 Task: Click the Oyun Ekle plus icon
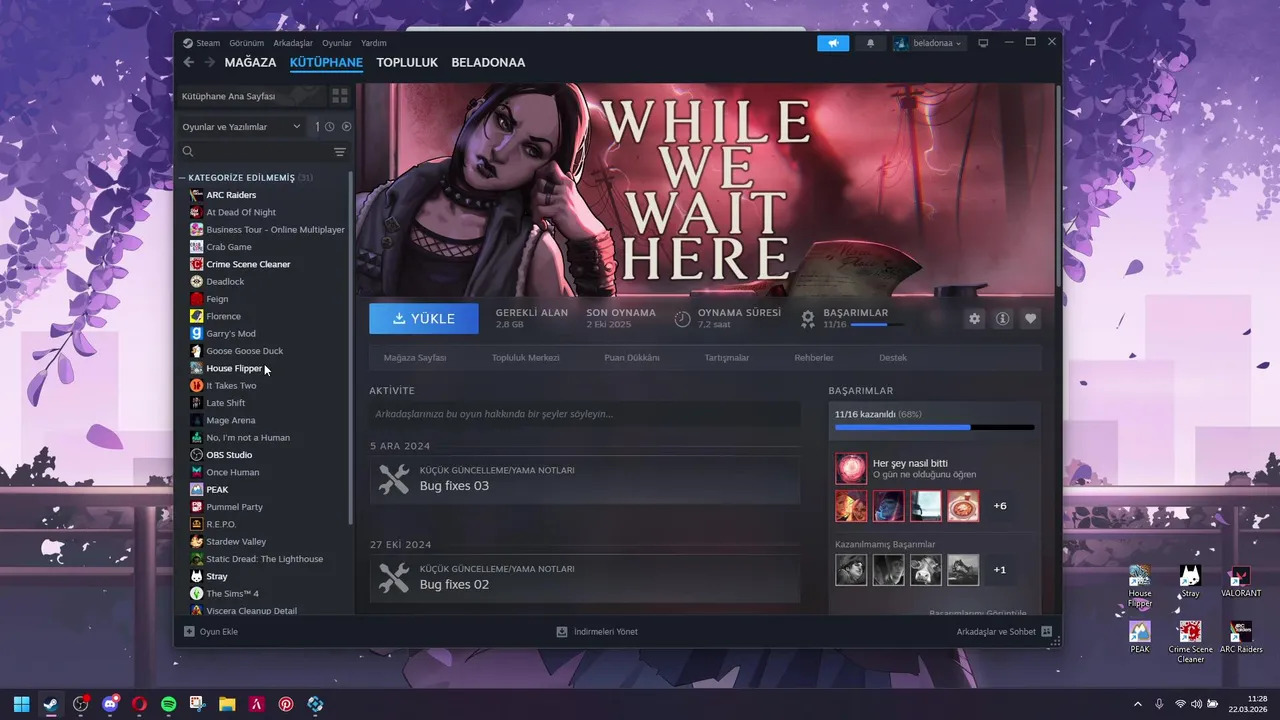tap(189, 632)
